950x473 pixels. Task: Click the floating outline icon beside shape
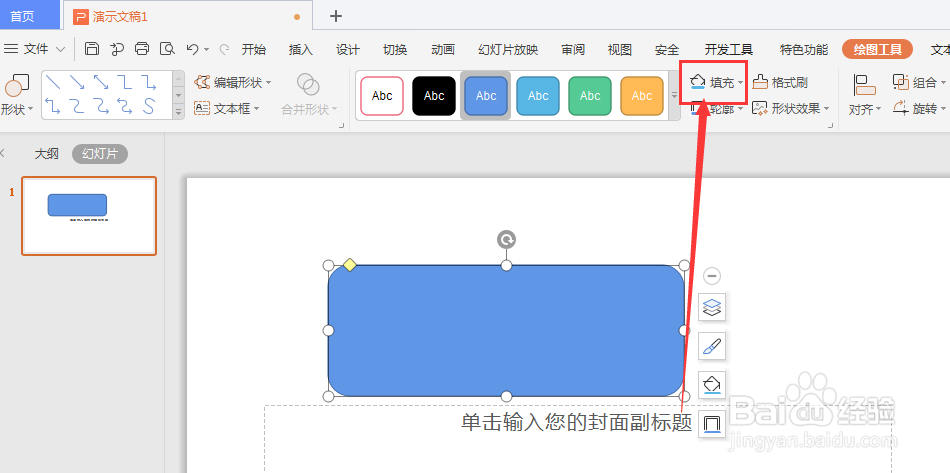coord(712,423)
